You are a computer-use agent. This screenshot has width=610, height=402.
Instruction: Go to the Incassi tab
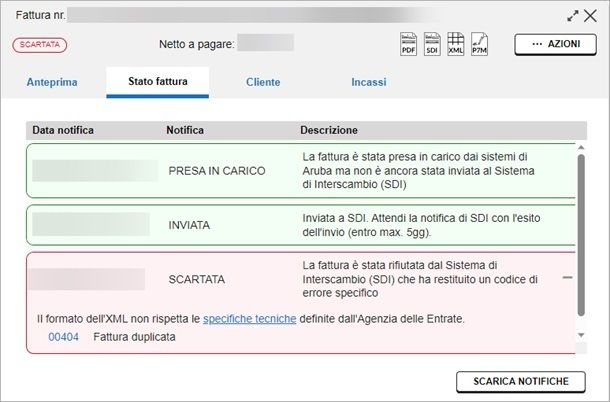(369, 82)
